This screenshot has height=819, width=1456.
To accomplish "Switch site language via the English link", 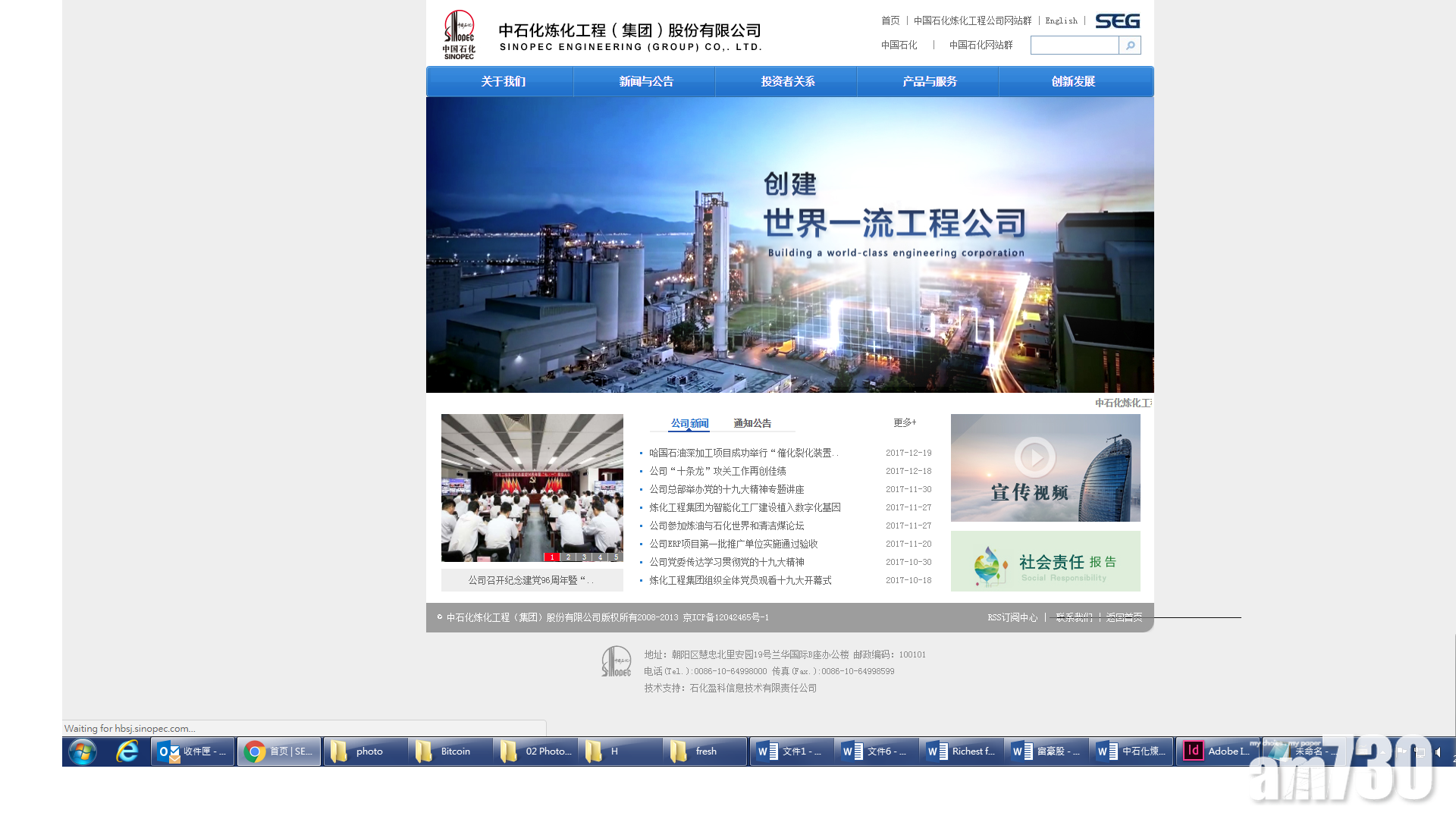I will point(1060,20).
